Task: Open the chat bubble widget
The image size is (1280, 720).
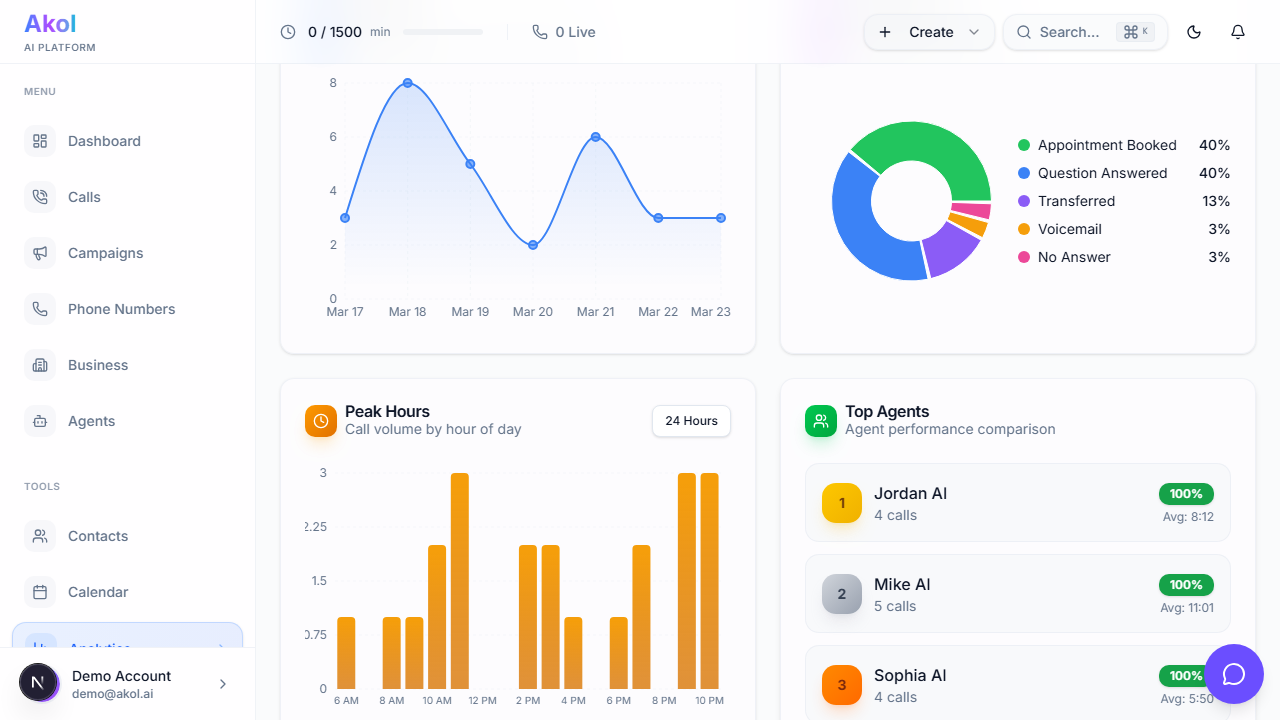Action: pos(1234,674)
